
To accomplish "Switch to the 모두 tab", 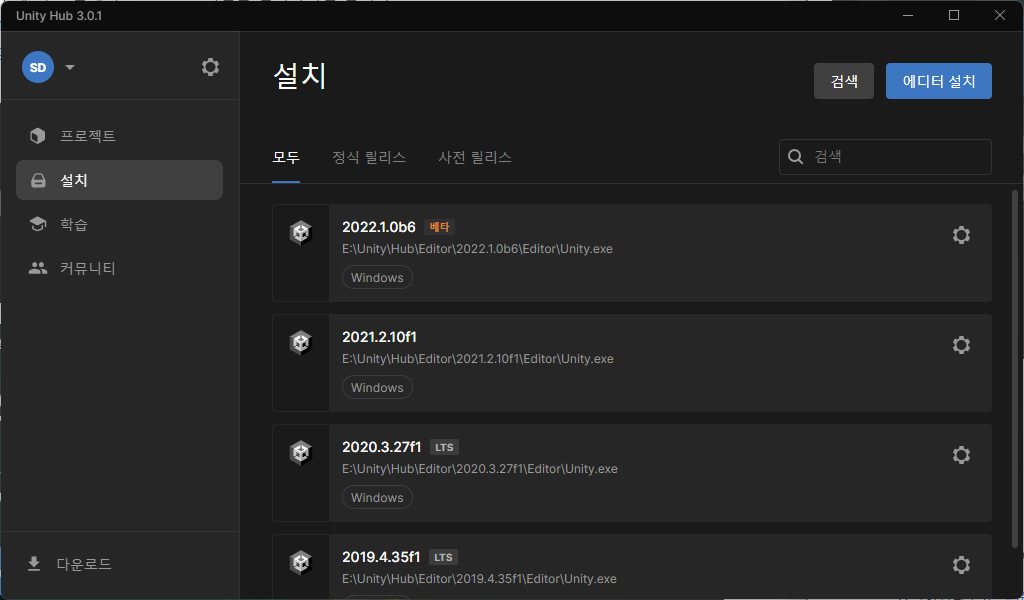I will [286, 157].
